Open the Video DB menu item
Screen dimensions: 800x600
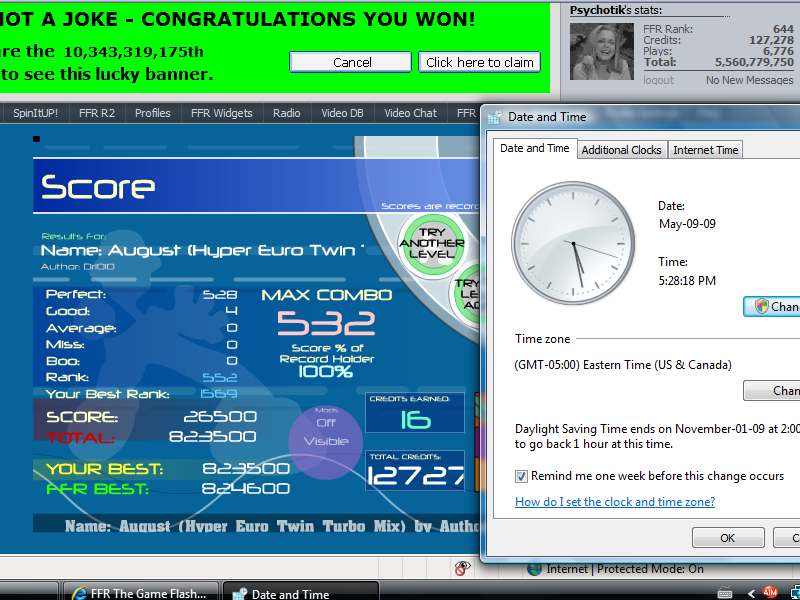342,113
